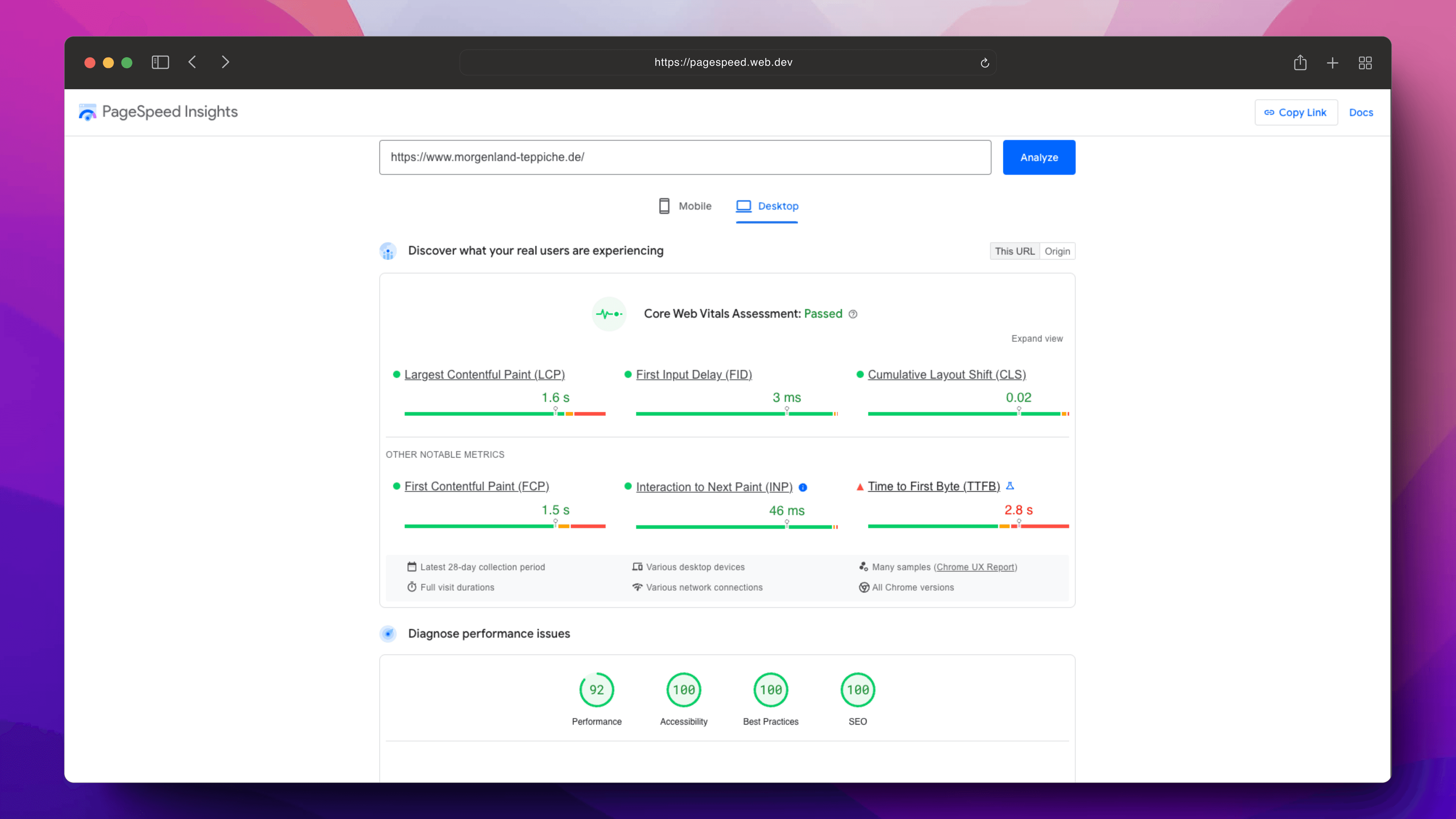Click the URL input field to analyze

(x=684, y=157)
